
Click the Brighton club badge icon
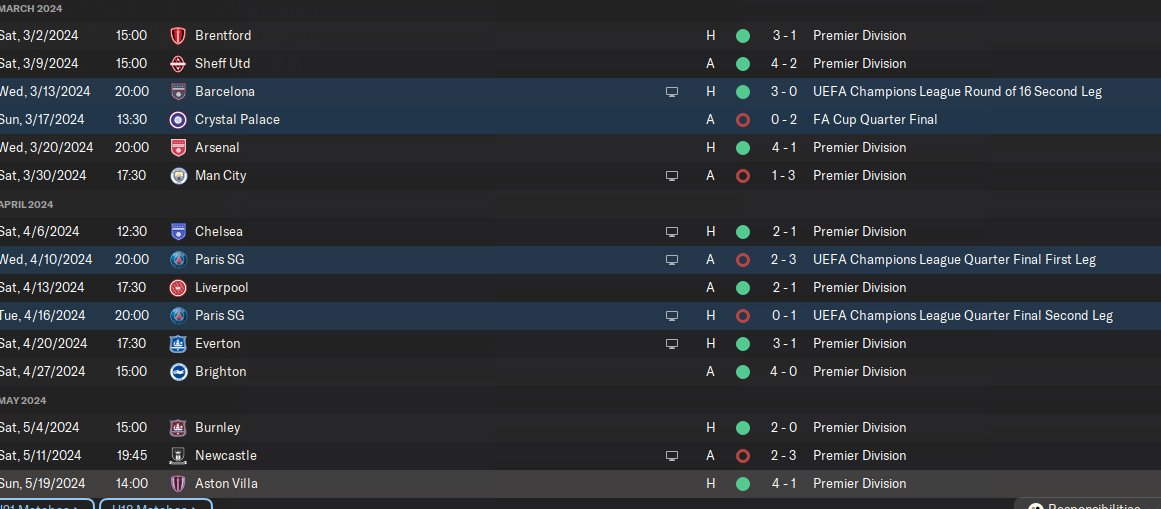(178, 372)
